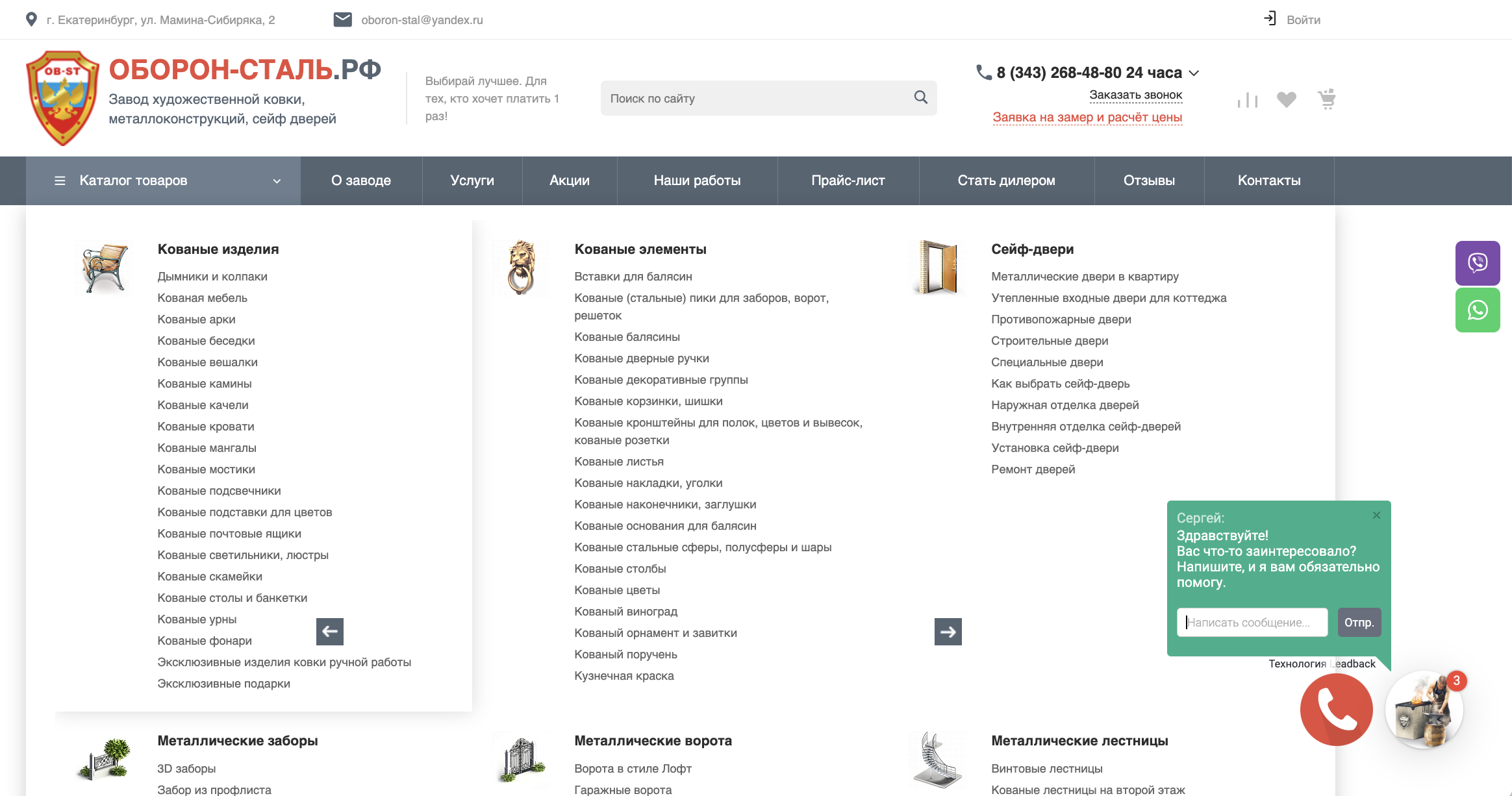This screenshot has width=1512, height=796.
Task: Select Противопожарные двери
Action: click(x=1061, y=319)
